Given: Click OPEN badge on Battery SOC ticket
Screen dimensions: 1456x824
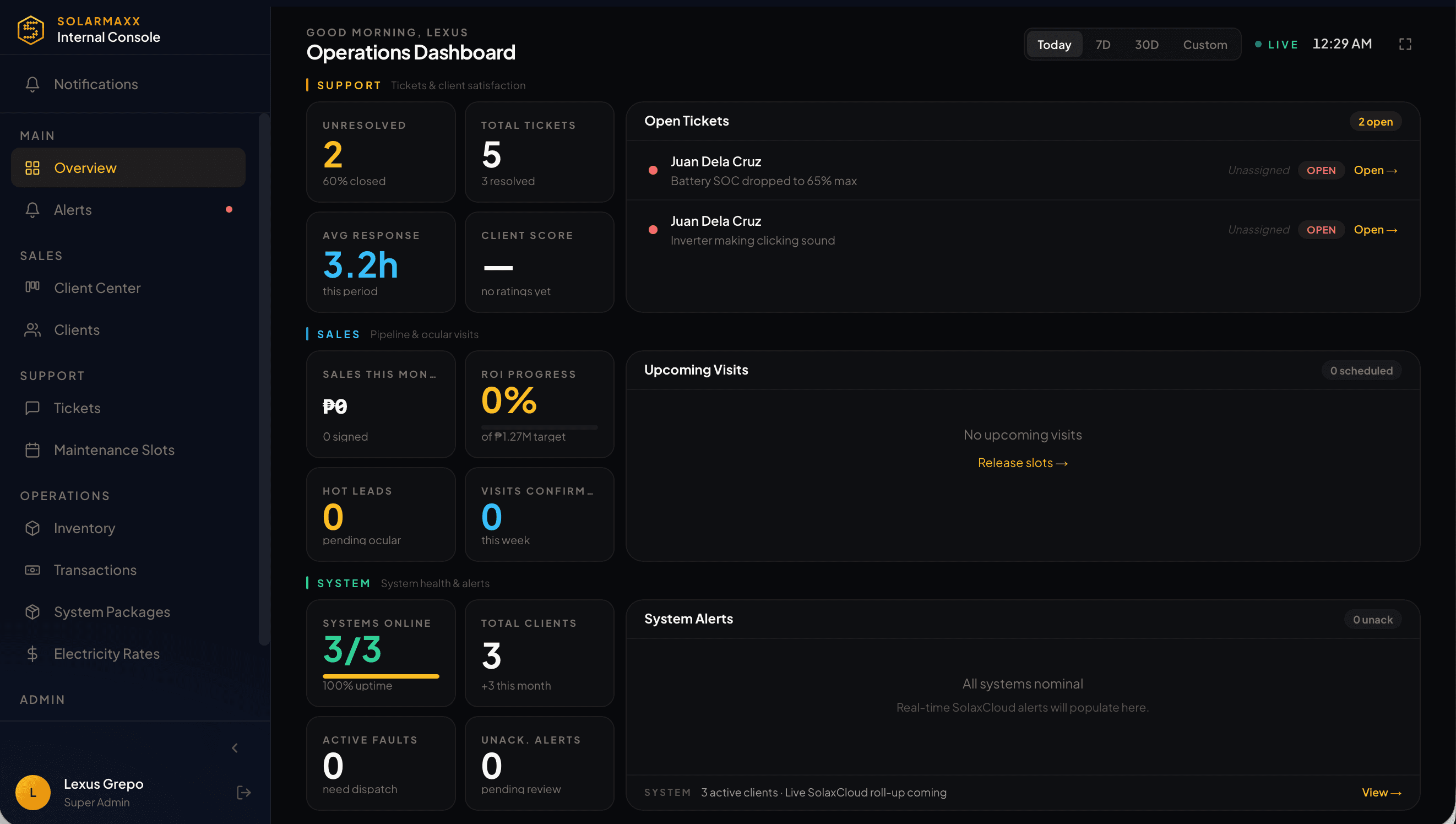Looking at the screenshot, I should pyautogui.click(x=1321, y=170).
